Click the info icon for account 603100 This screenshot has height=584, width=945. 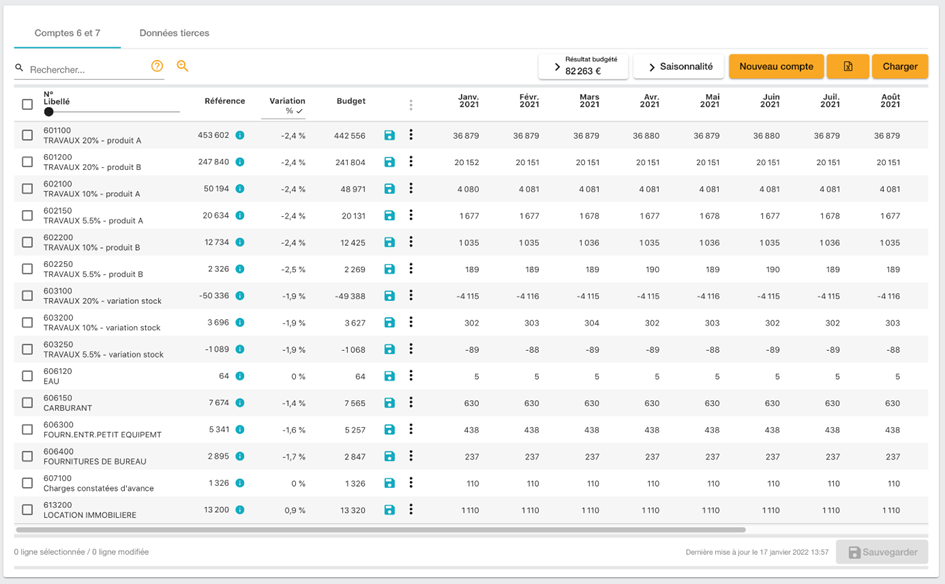240,295
